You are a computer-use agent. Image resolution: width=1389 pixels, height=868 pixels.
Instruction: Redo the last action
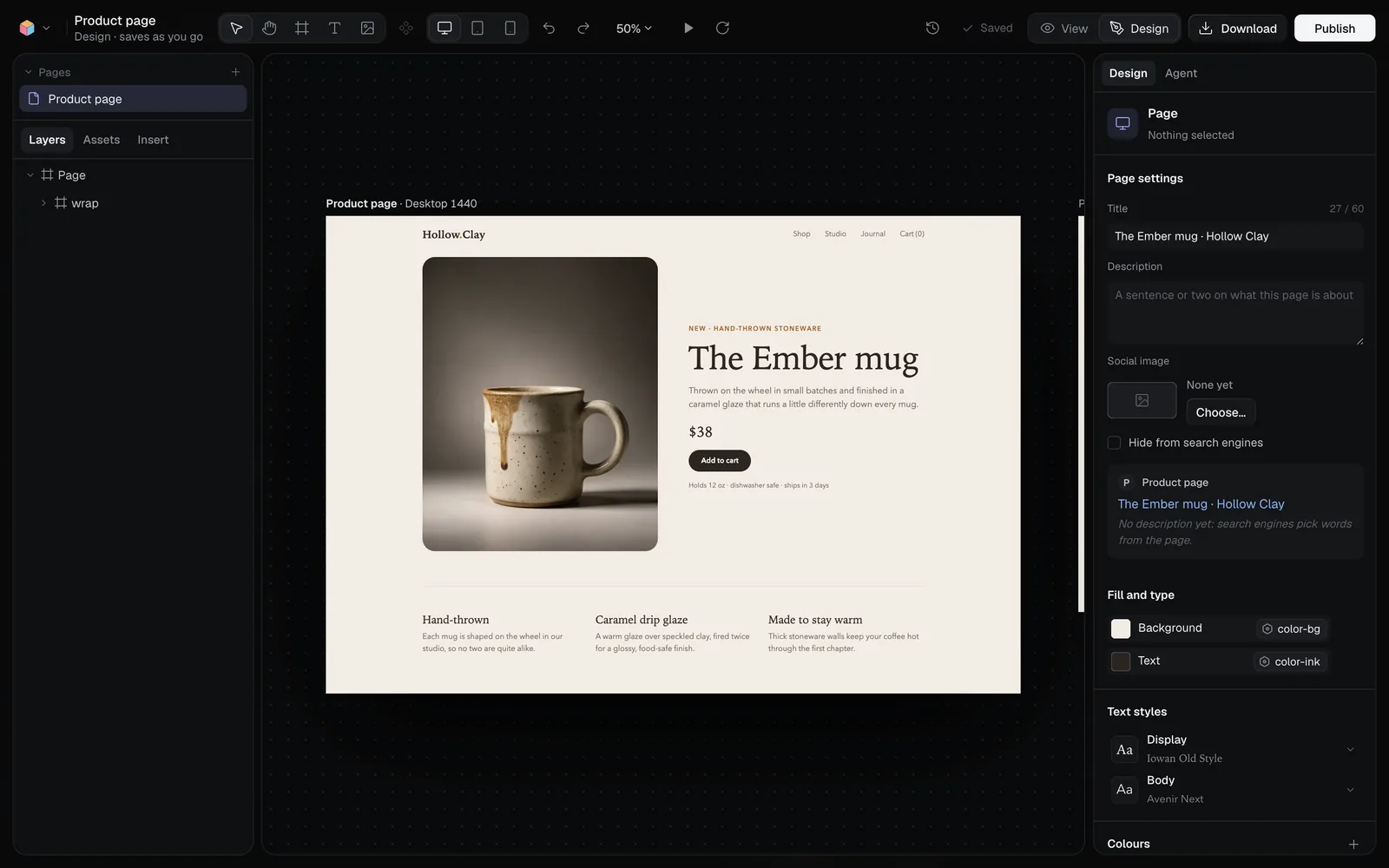tap(583, 28)
